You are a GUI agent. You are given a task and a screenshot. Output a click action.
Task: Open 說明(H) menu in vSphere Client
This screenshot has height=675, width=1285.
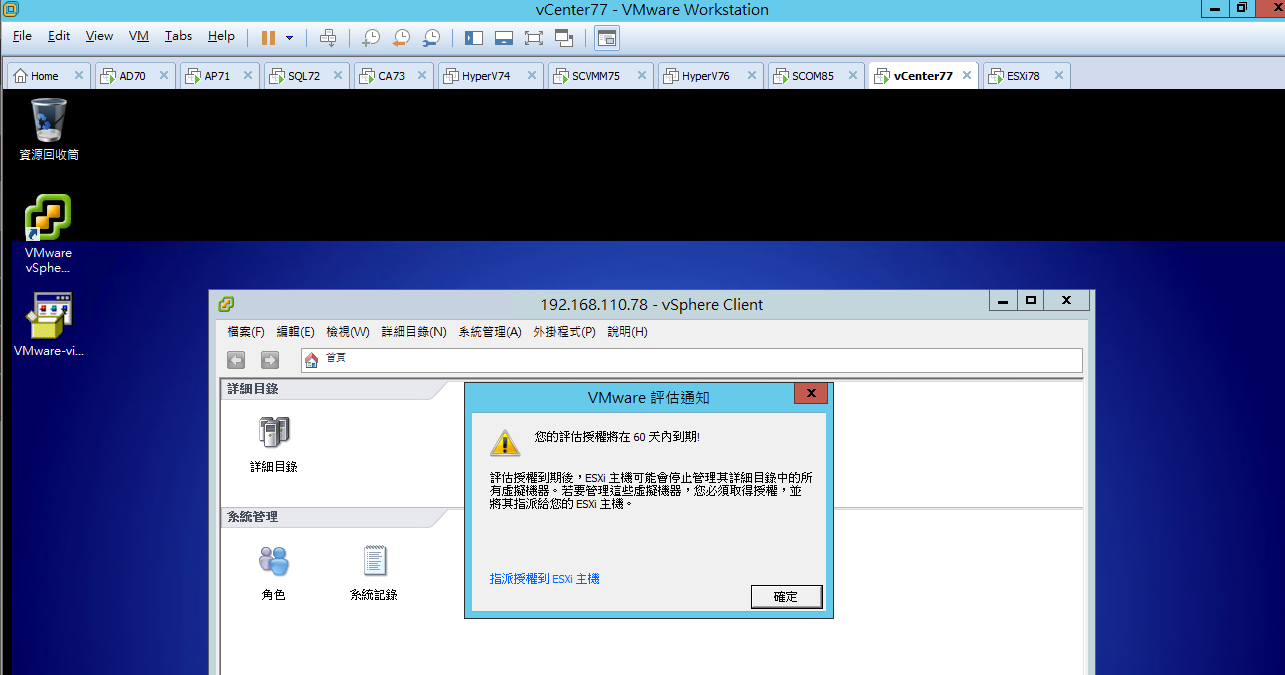627,332
